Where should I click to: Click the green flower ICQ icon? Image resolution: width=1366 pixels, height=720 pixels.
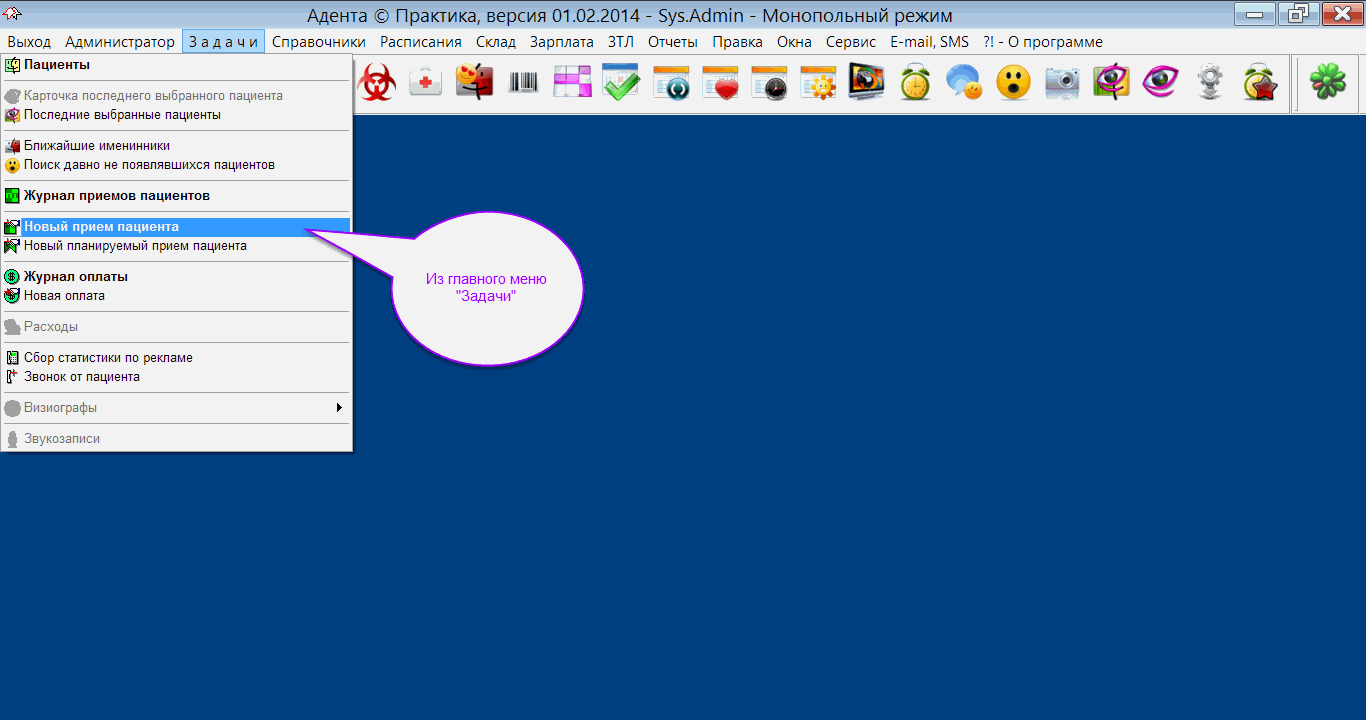coord(1328,83)
